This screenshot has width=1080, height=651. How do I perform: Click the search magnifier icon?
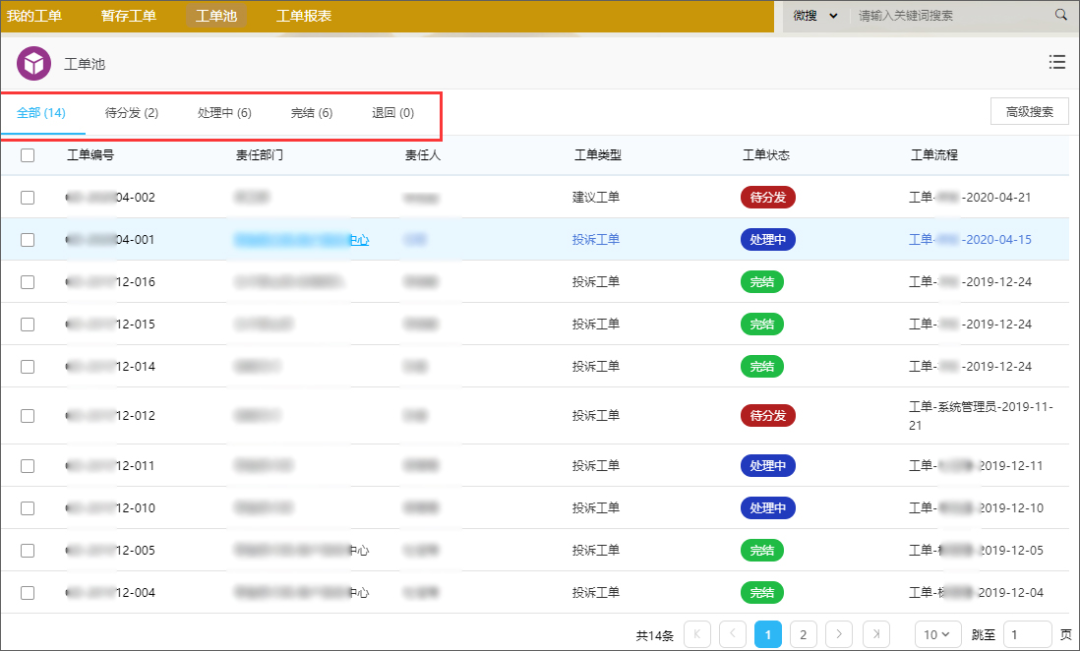[1061, 14]
